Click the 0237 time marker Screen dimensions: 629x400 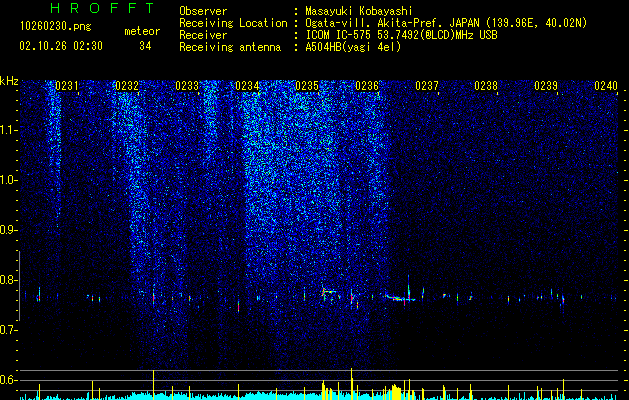(427, 86)
